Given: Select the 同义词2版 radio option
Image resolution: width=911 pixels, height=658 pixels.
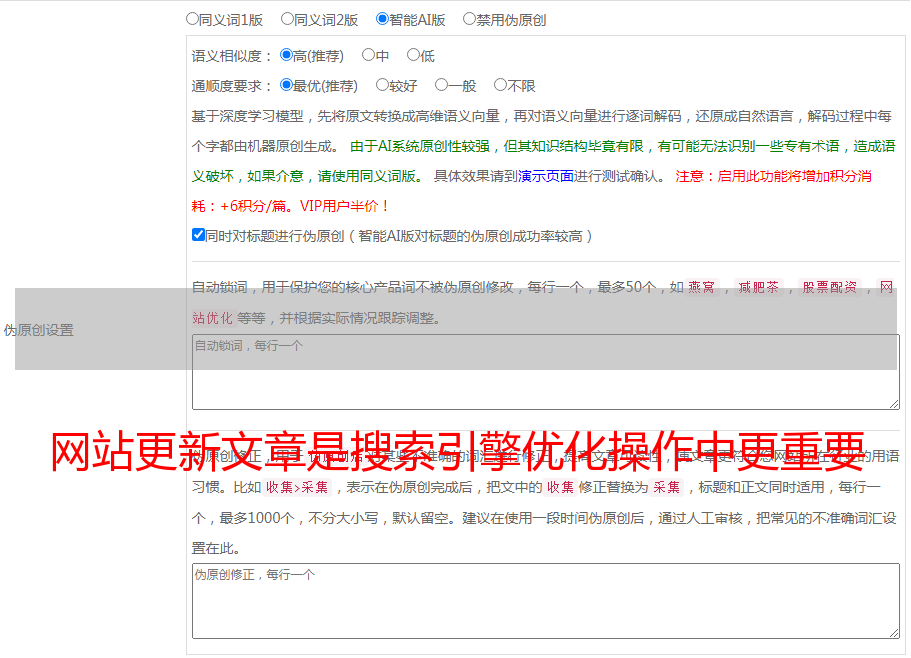Looking at the screenshot, I should [x=287, y=19].
